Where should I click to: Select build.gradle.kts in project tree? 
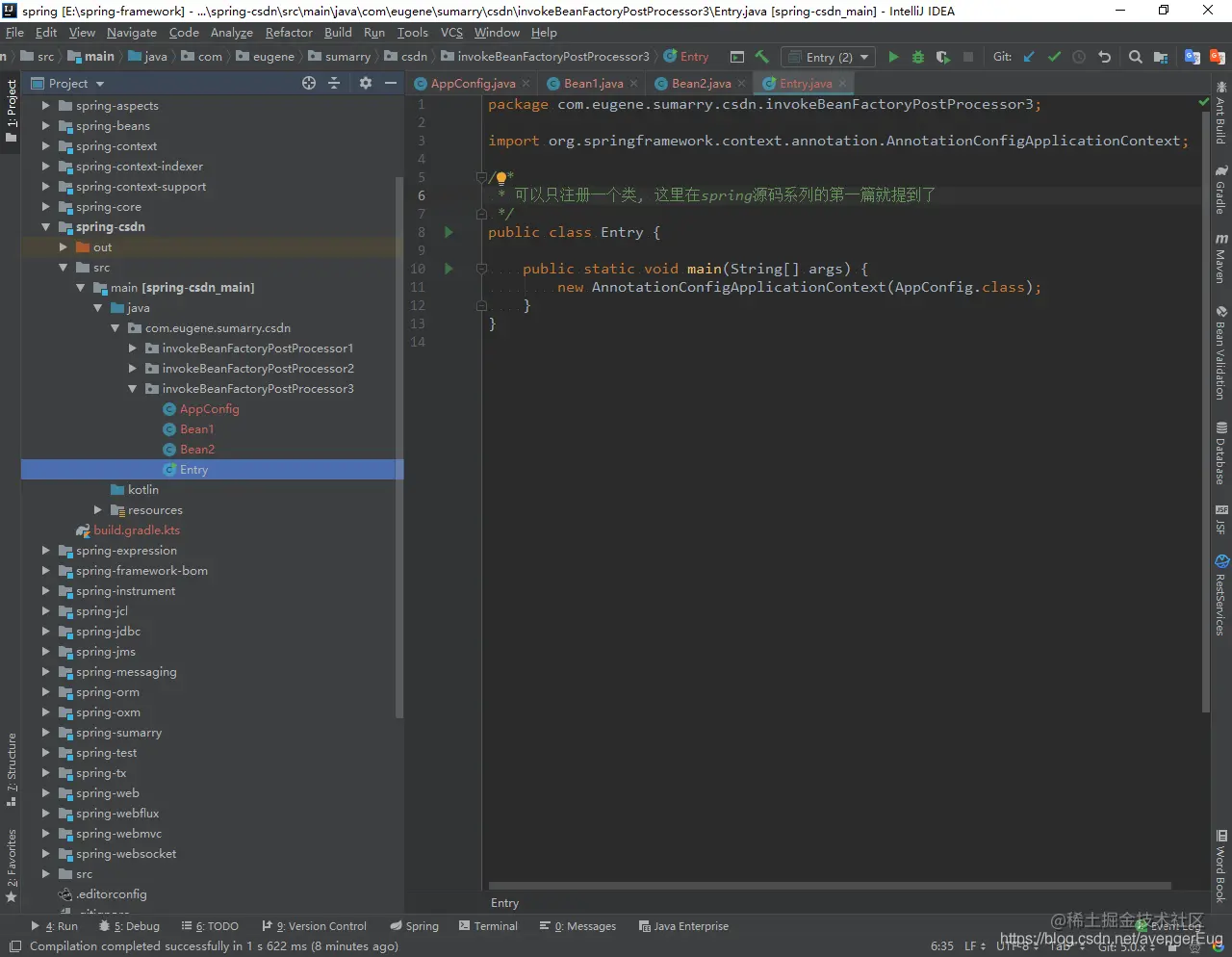click(x=136, y=530)
